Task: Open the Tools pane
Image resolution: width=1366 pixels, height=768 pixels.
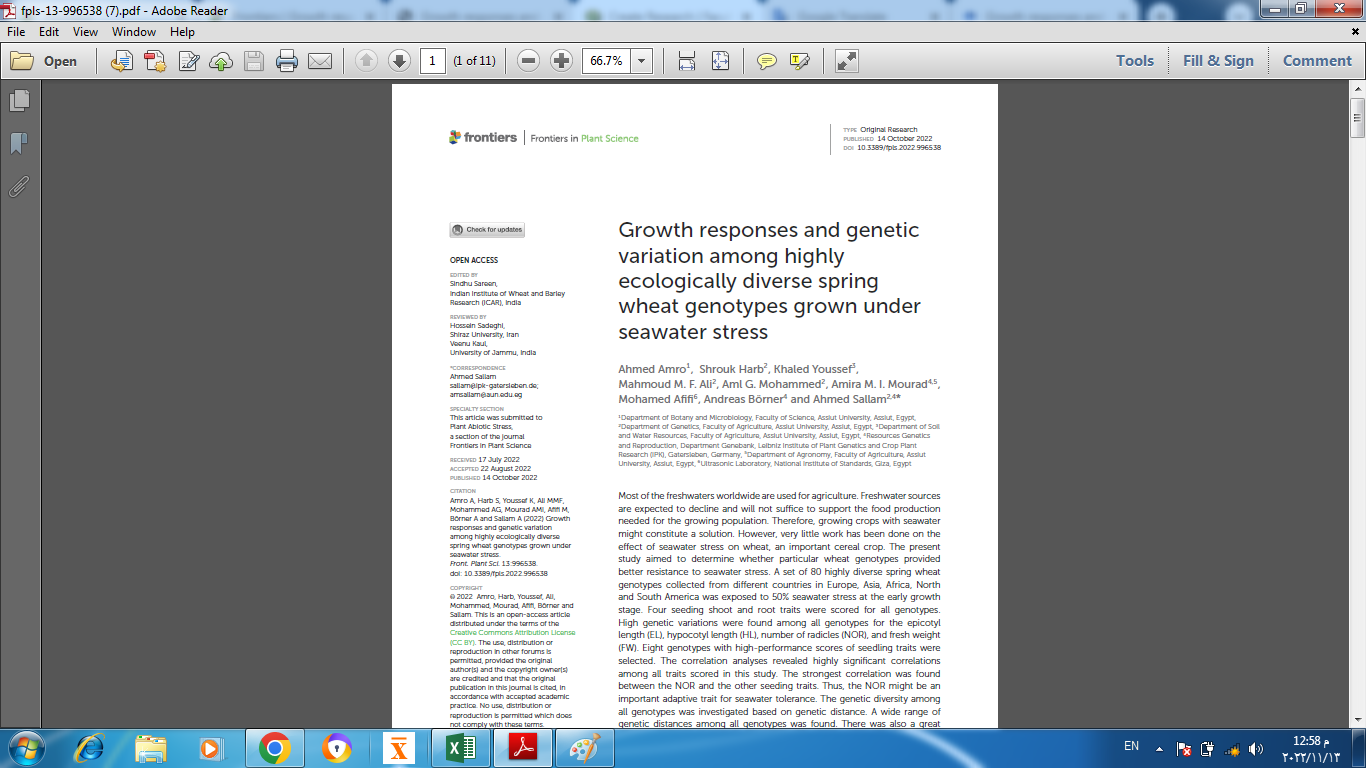Action: click(1134, 60)
